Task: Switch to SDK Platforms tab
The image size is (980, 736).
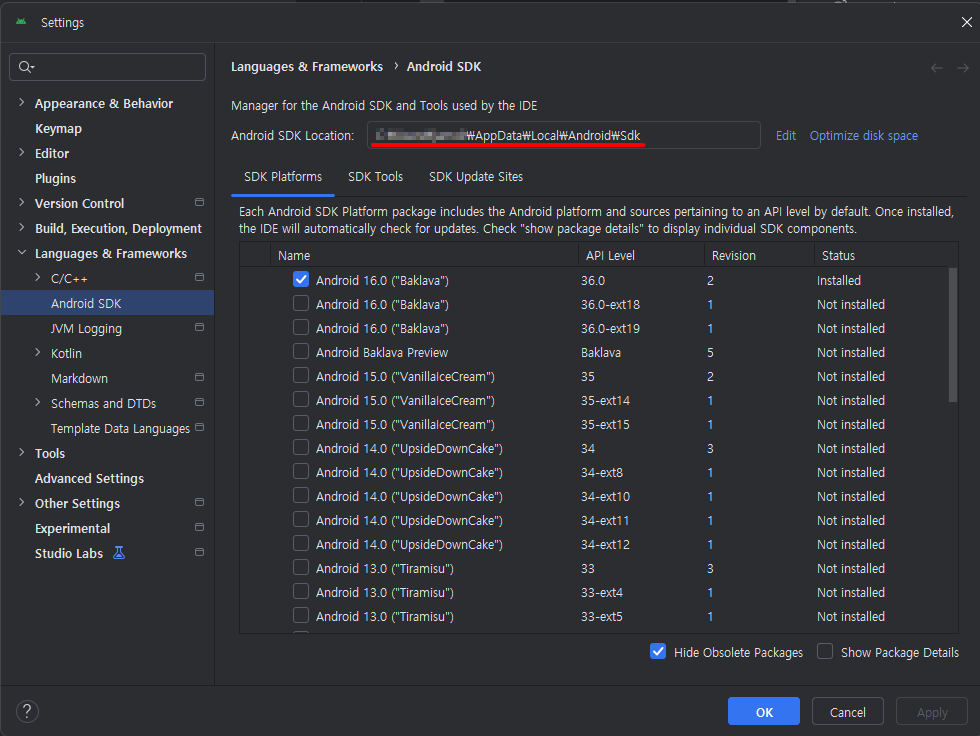Action: 283,177
